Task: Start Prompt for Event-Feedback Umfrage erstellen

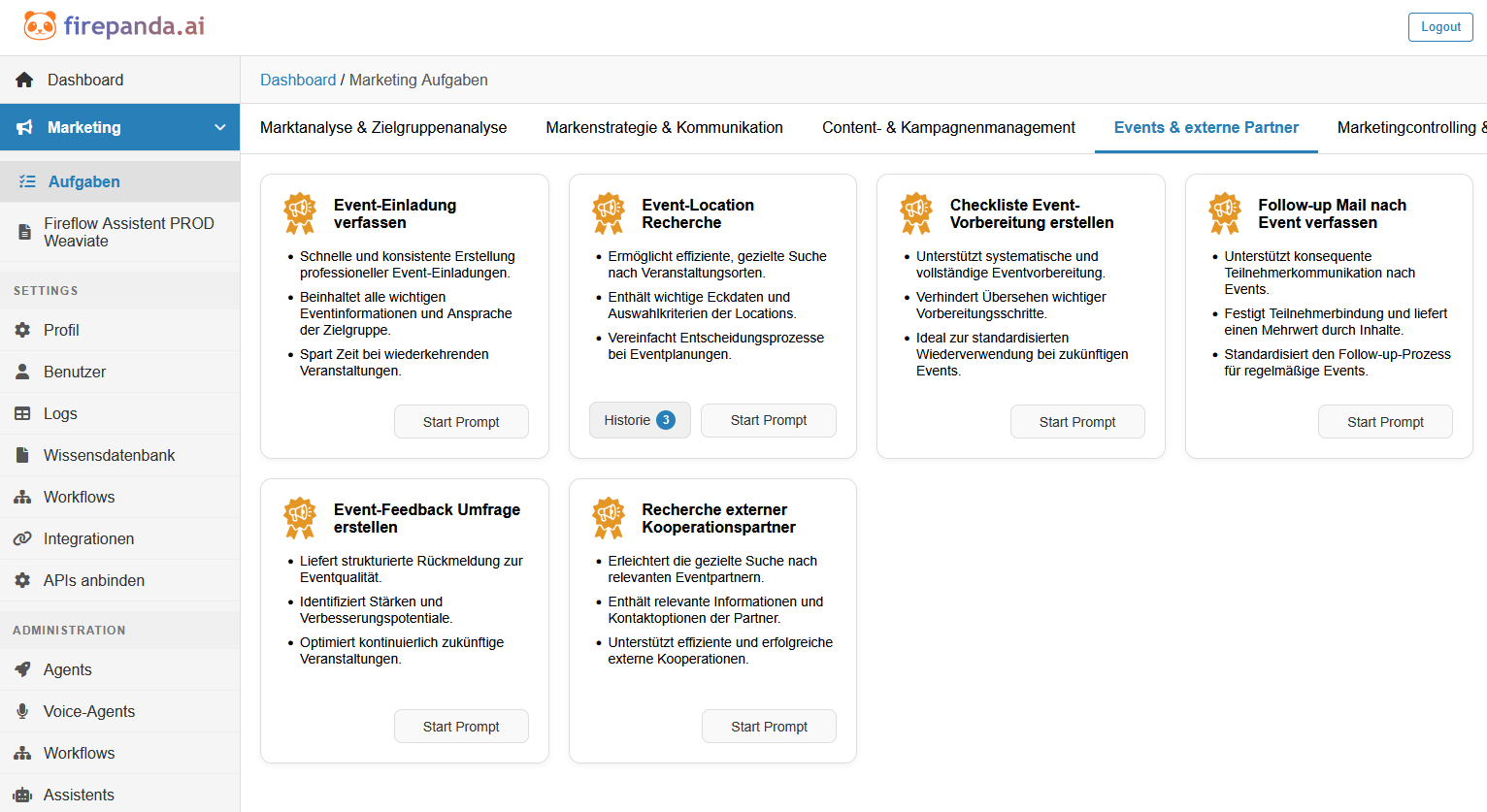Action: 461,727
